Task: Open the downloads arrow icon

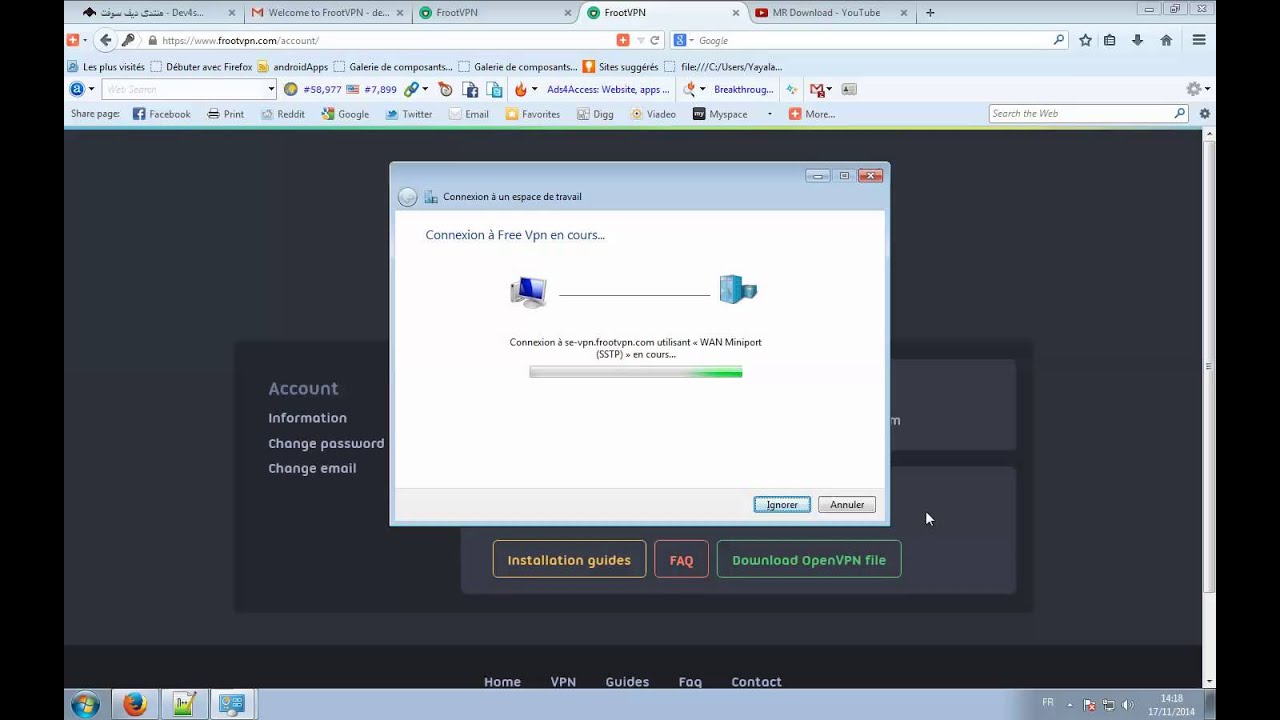Action: tap(1138, 40)
